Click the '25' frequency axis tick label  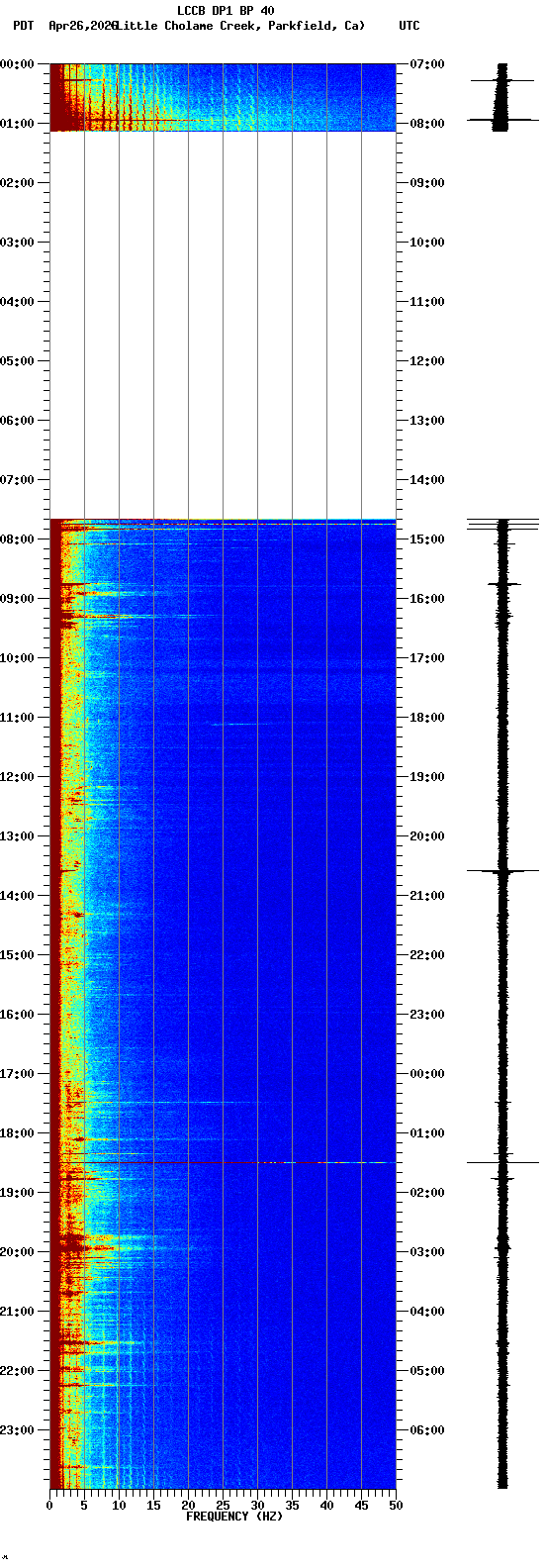(223, 1507)
